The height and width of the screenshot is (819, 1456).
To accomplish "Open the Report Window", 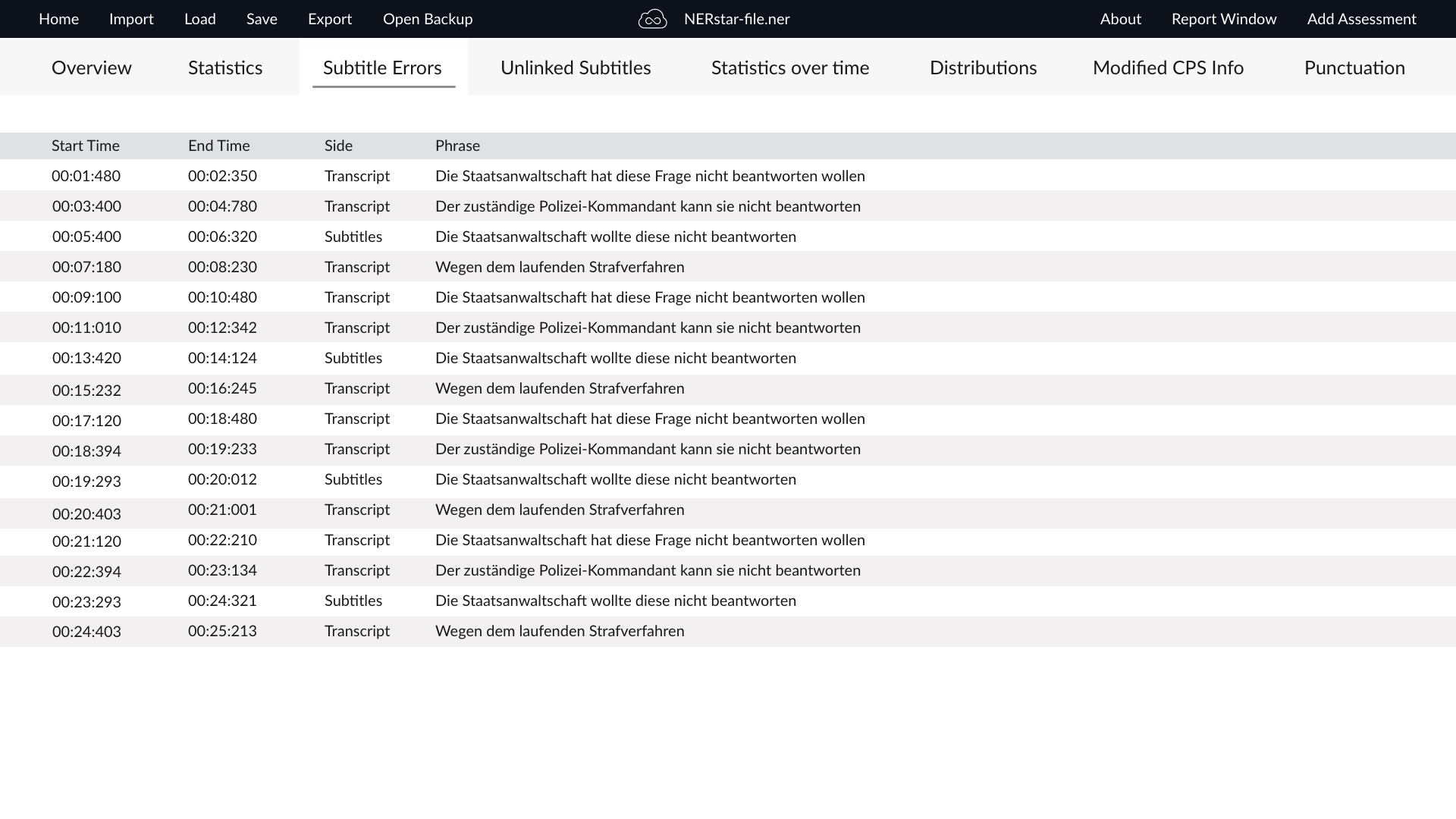I will point(1224,19).
